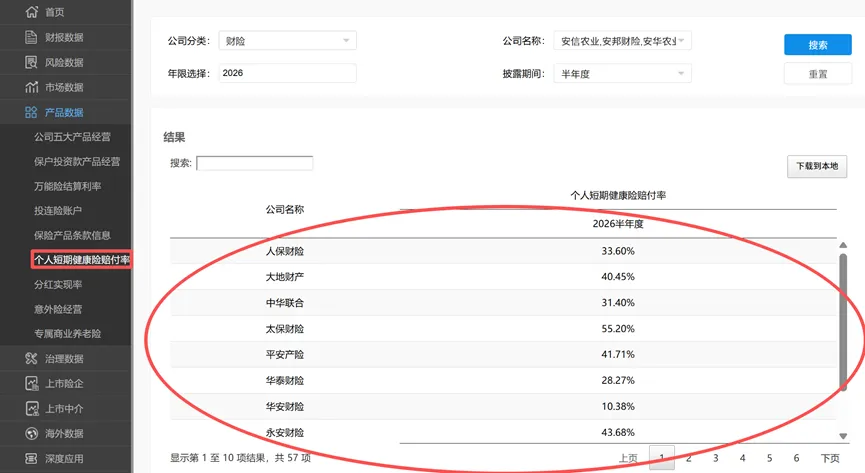Click the 治理数据 tools icon
Image resolution: width=865 pixels, height=473 pixels.
(x=31, y=358)
